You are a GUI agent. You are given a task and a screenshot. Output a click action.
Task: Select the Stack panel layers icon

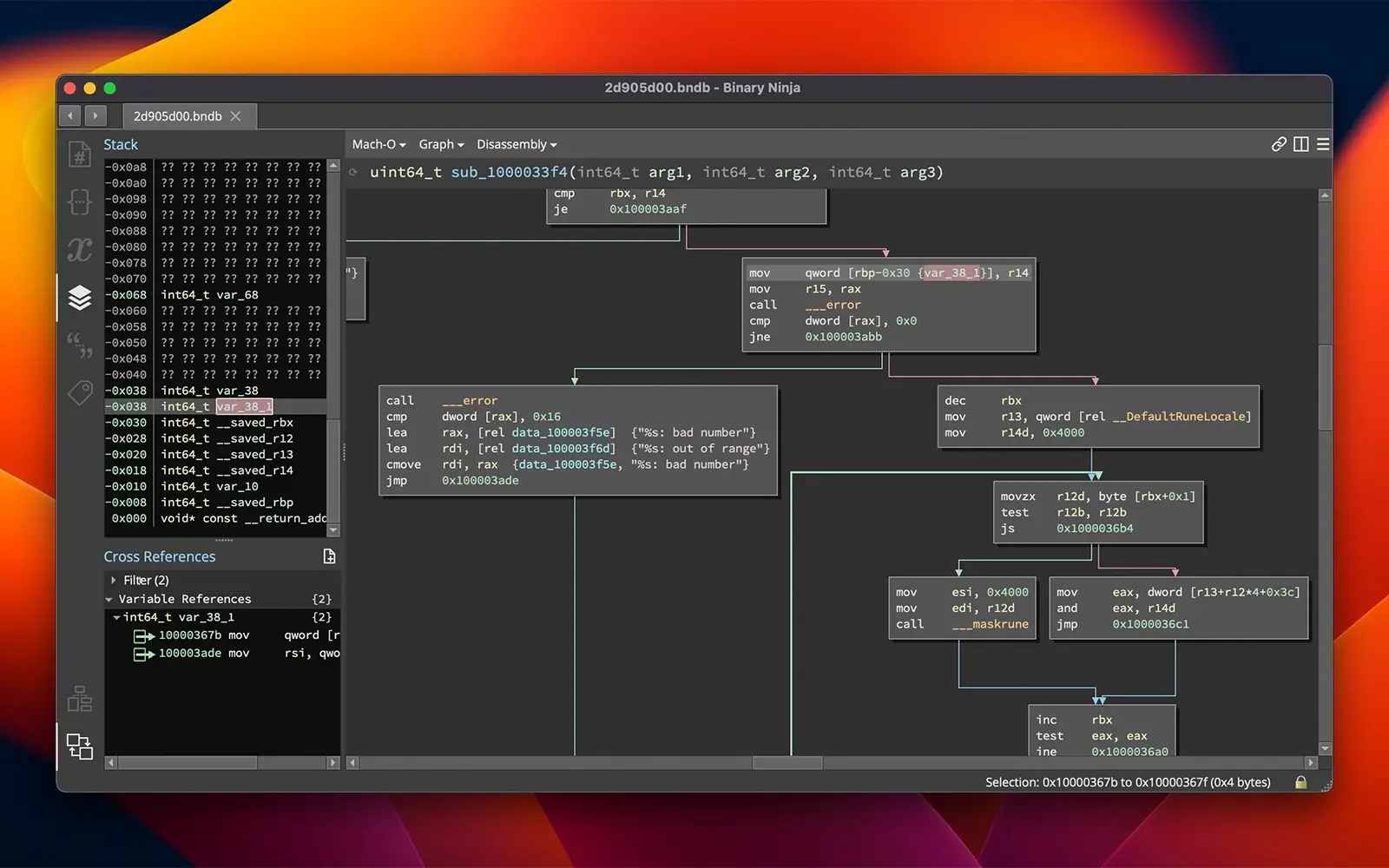(79, 298)
